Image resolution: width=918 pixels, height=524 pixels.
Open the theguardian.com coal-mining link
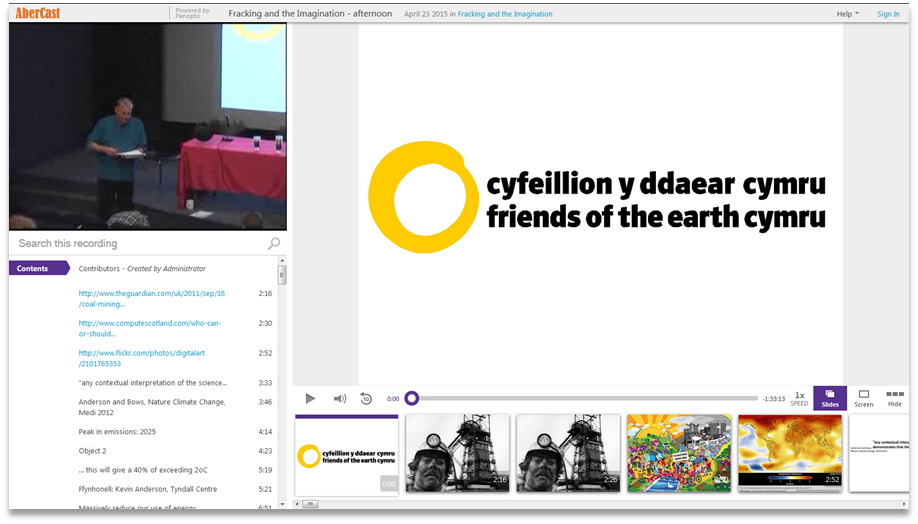152,299
